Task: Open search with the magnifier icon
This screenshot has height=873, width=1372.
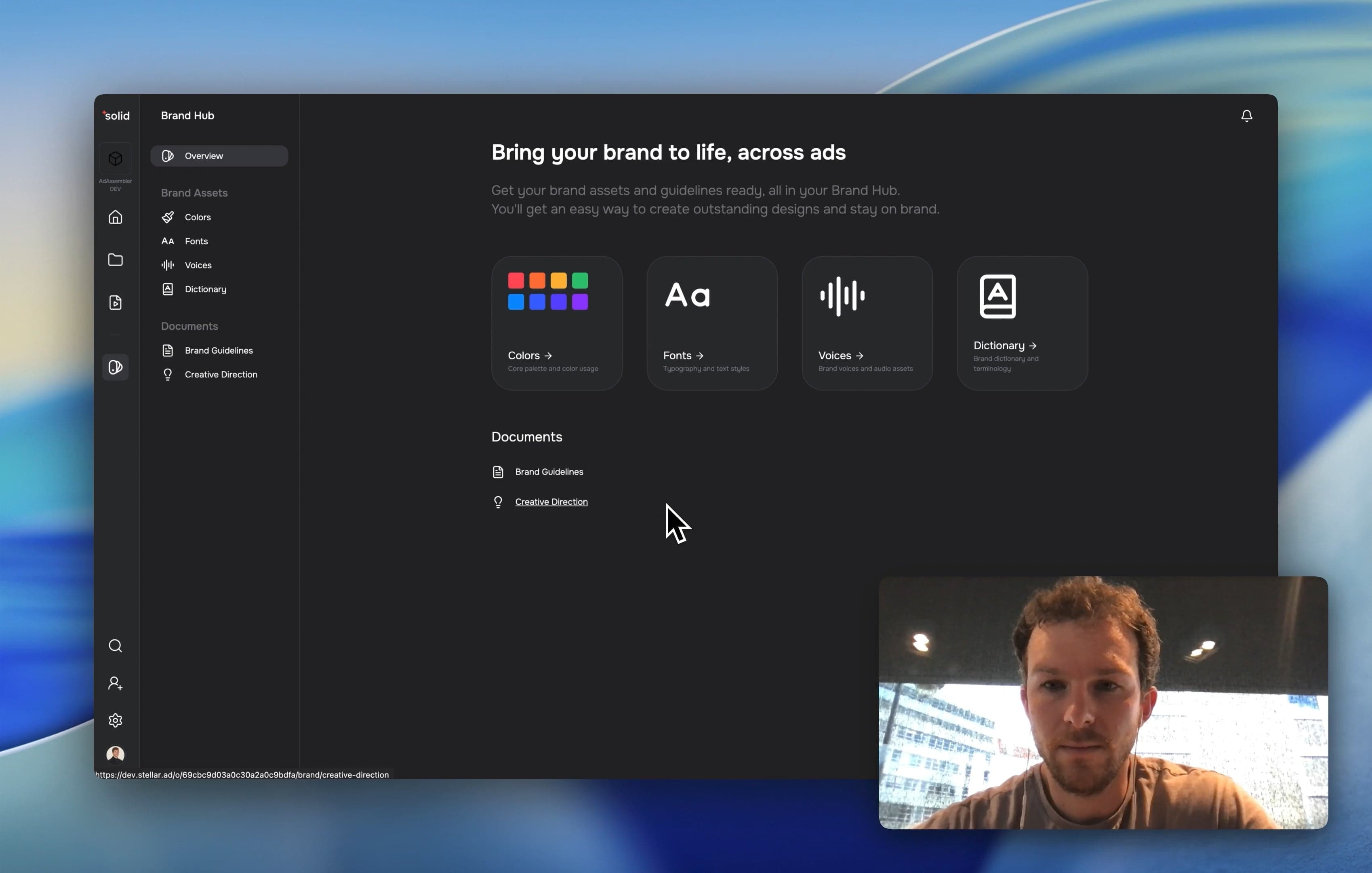Action: pos(116,645)
